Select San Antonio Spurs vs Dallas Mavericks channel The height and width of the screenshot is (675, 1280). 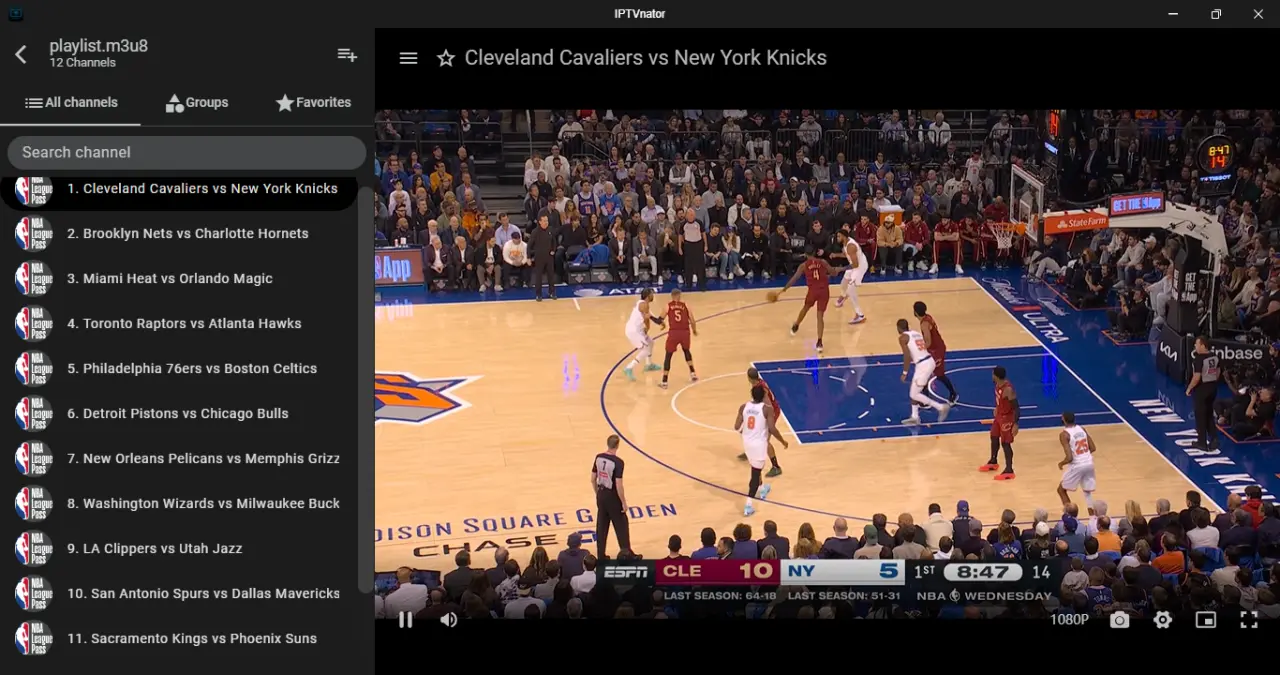179,593
